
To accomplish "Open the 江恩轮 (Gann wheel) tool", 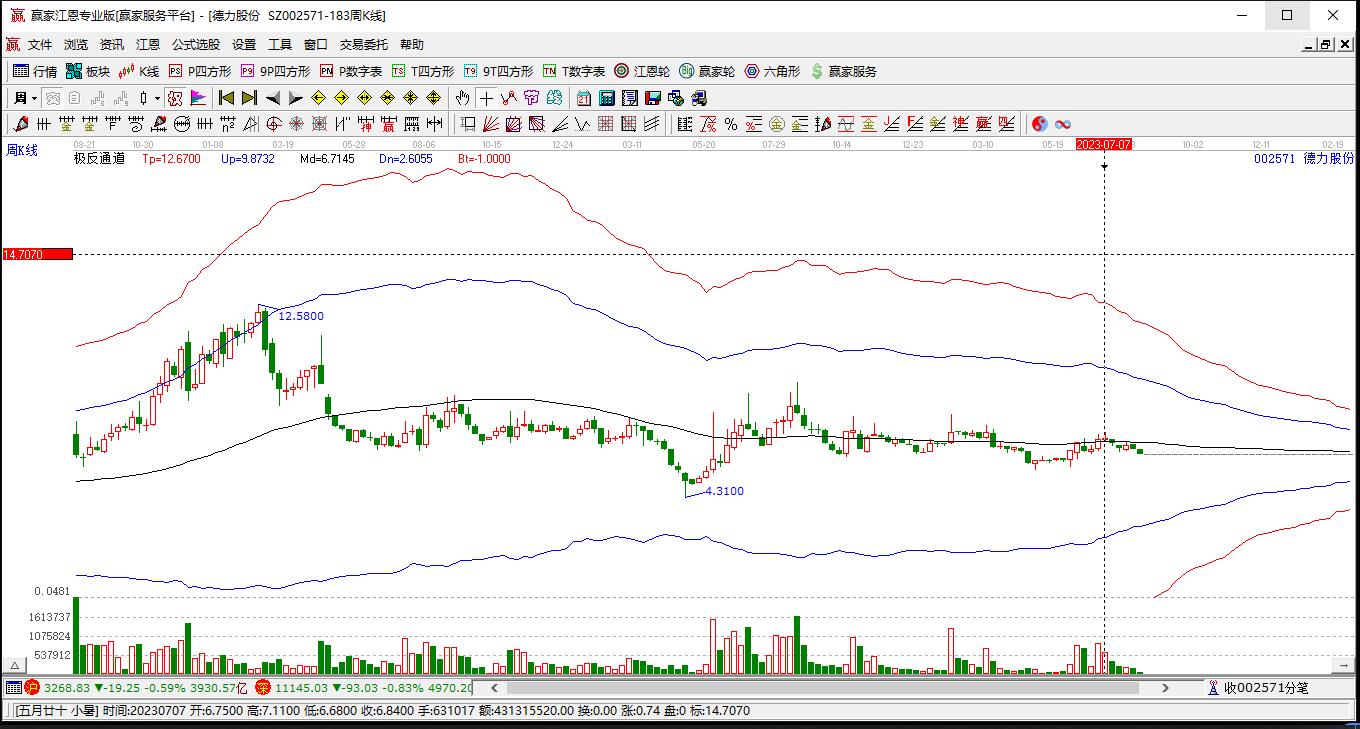I will [x=641, y=71].
